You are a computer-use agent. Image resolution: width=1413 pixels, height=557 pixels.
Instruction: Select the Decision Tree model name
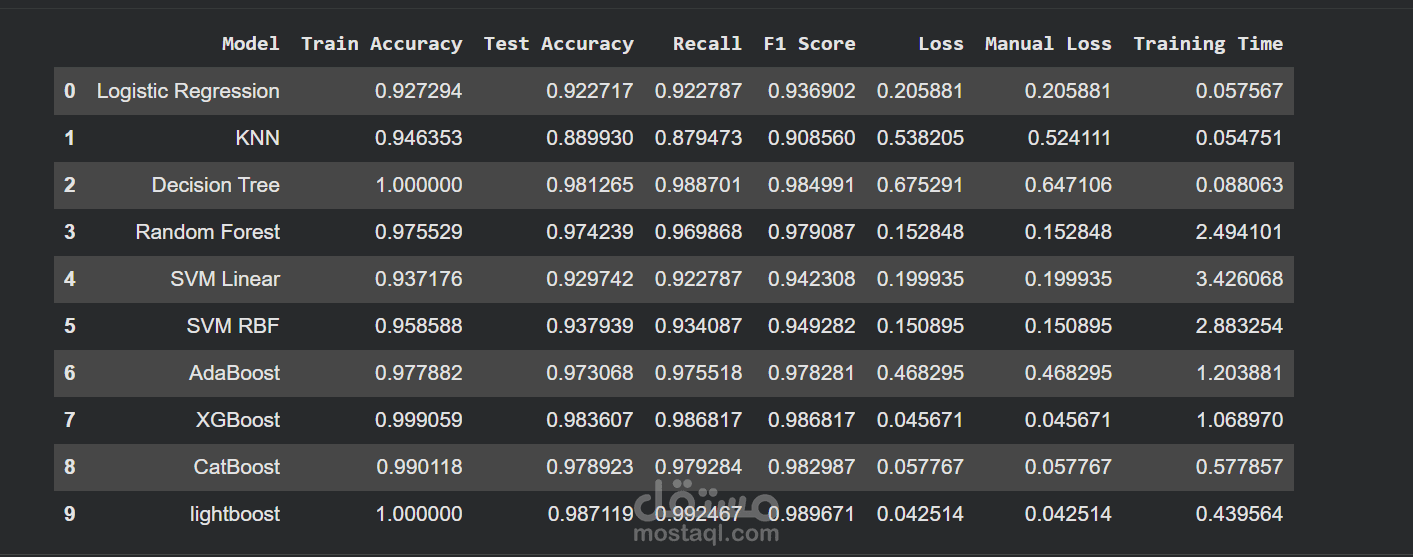tap(216, 185)
